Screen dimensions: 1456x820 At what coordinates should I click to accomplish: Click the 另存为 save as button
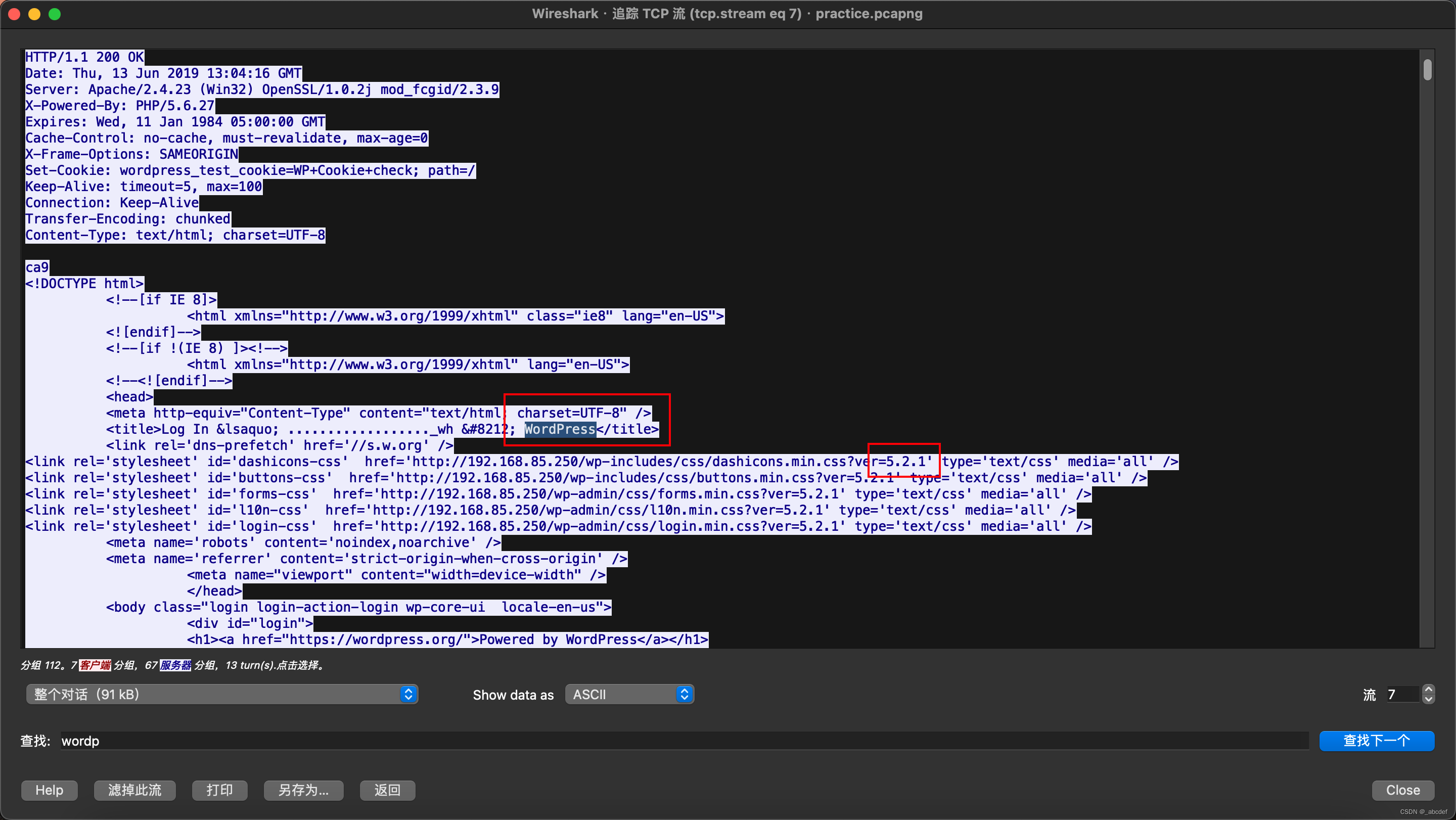pos(303,790)
